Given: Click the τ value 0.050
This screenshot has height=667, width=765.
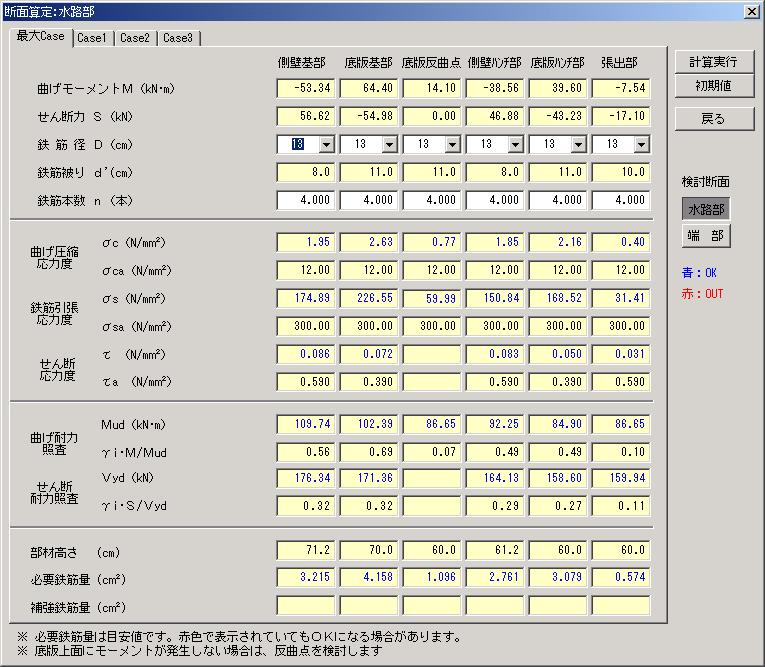Looking at the screenshot, I should [x=558, y=354].
